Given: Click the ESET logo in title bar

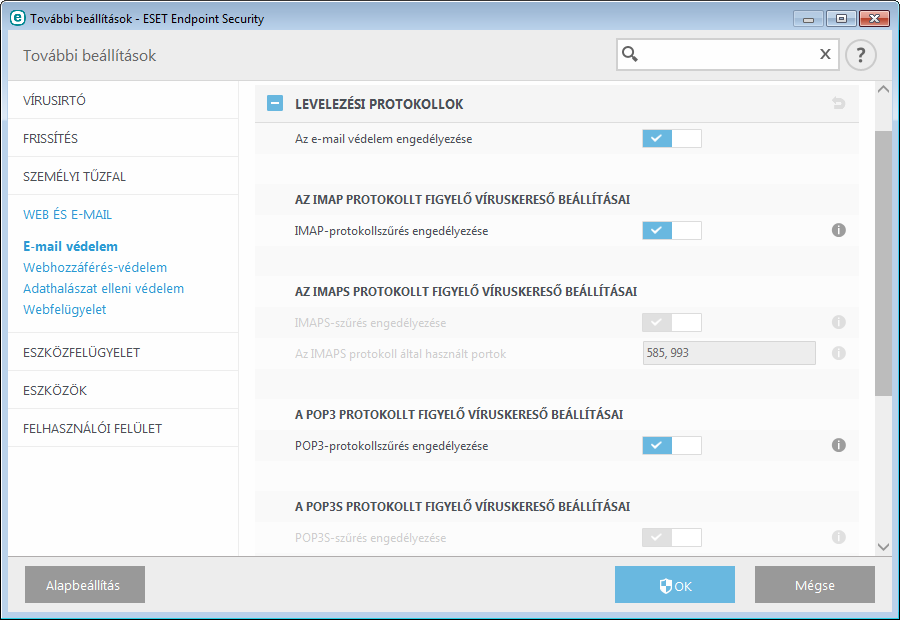Looking at the screenshot, I should pyautogui.click(x=18, y=18).
